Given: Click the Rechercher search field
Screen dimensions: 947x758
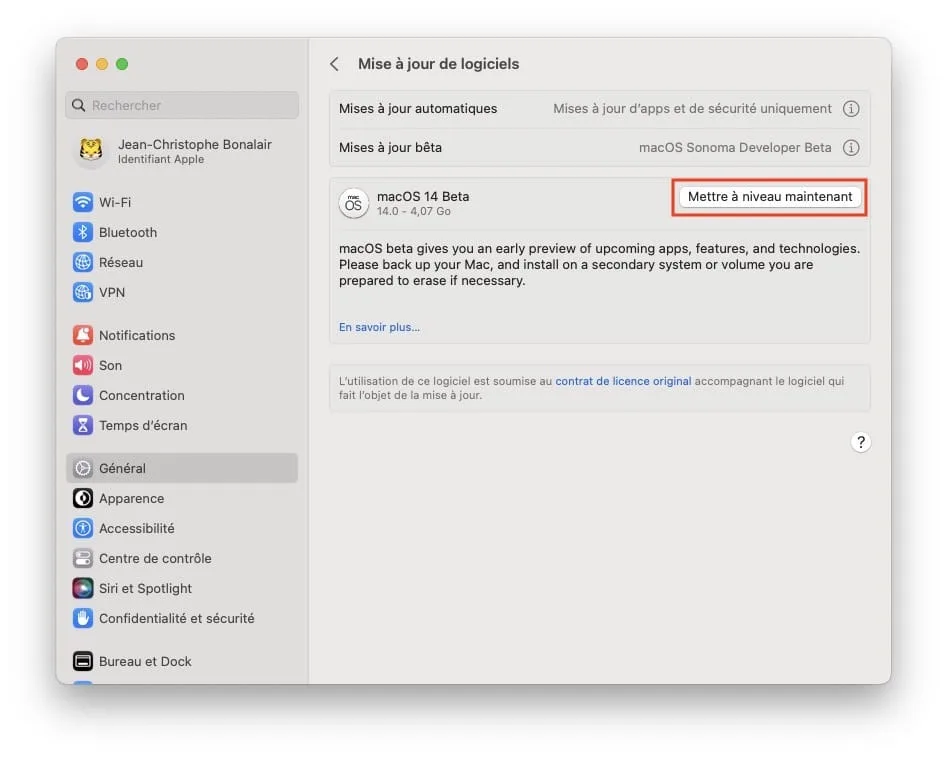Looking at the screenshot, I should coord(182,105).
